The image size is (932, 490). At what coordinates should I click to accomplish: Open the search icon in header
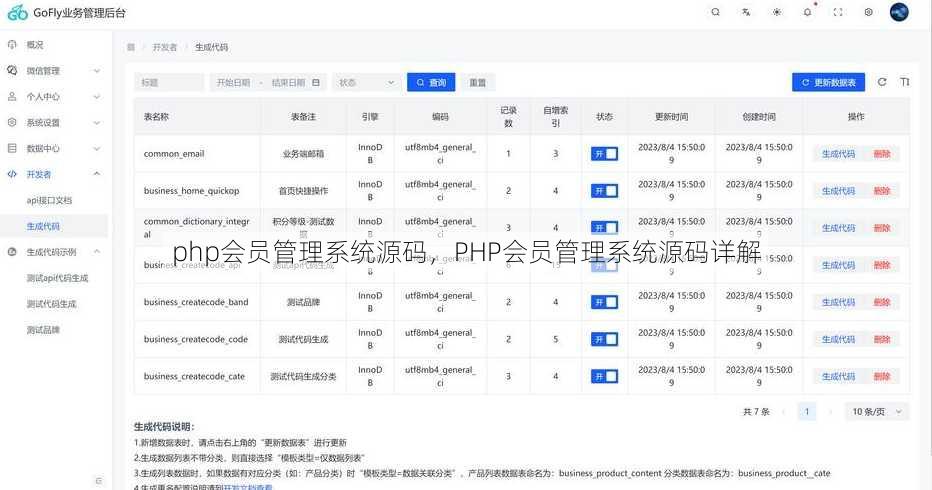[716, 12]
